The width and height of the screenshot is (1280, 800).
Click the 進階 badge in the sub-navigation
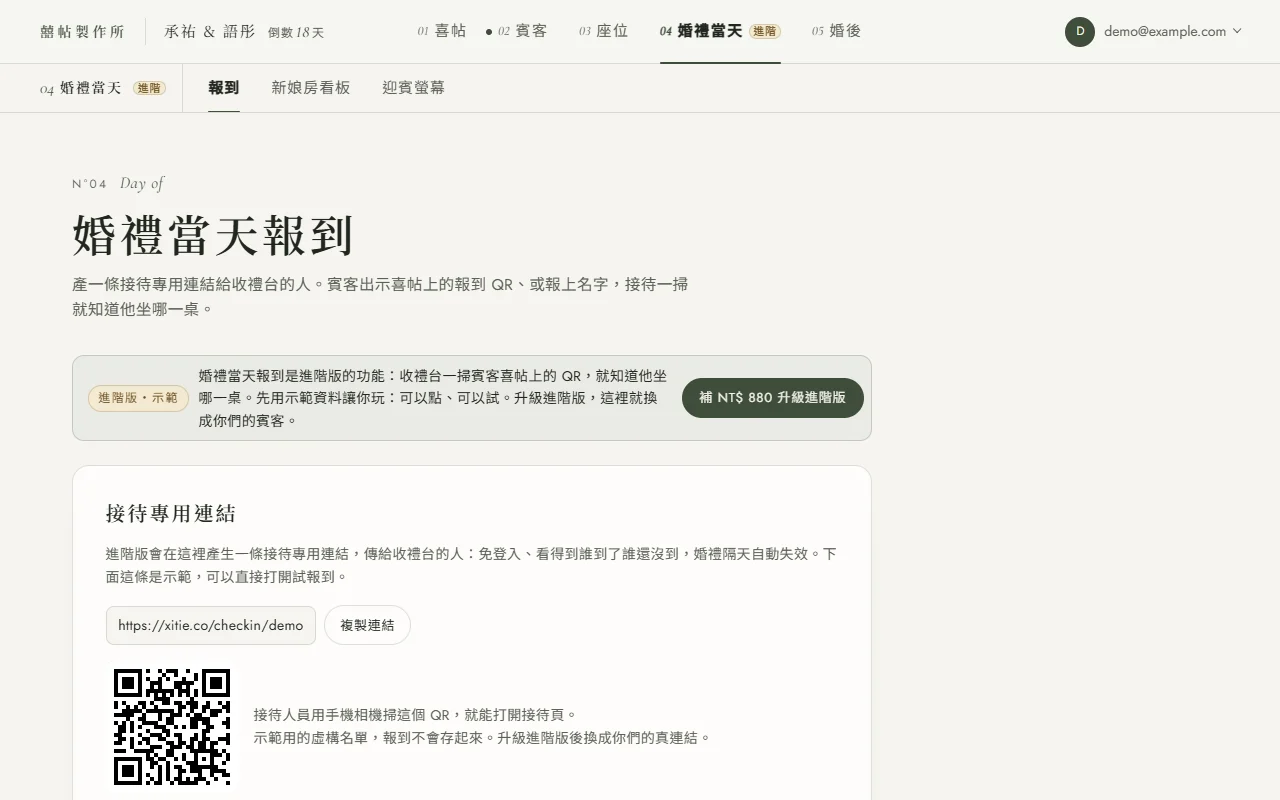click(150, 88)
